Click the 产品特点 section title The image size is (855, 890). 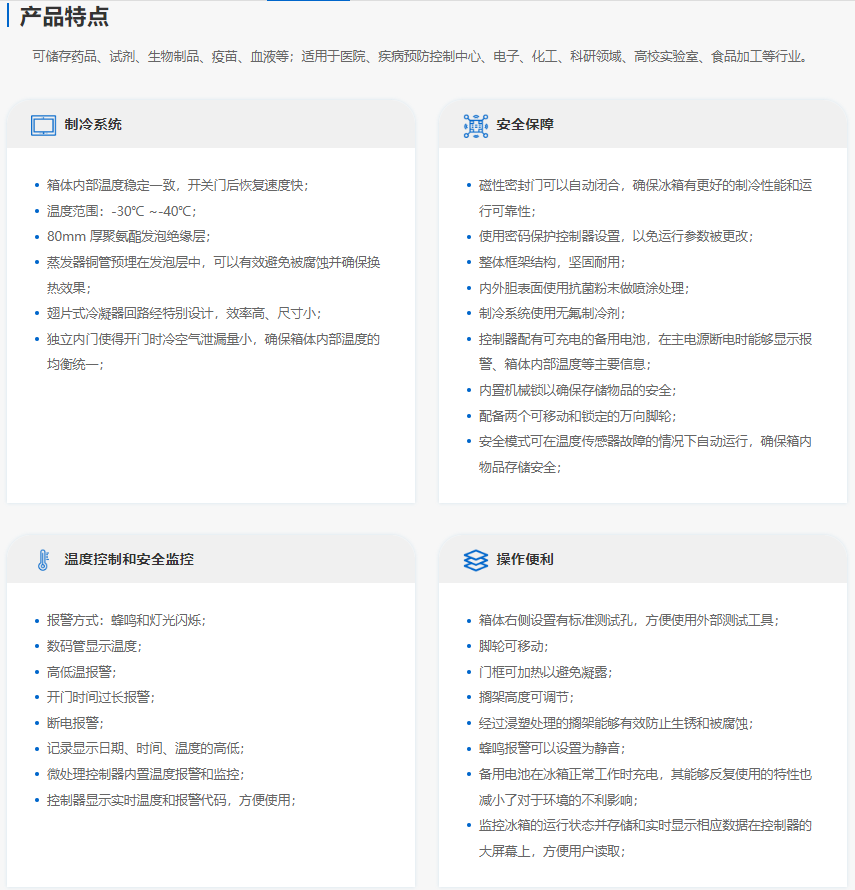coord(65,17)
